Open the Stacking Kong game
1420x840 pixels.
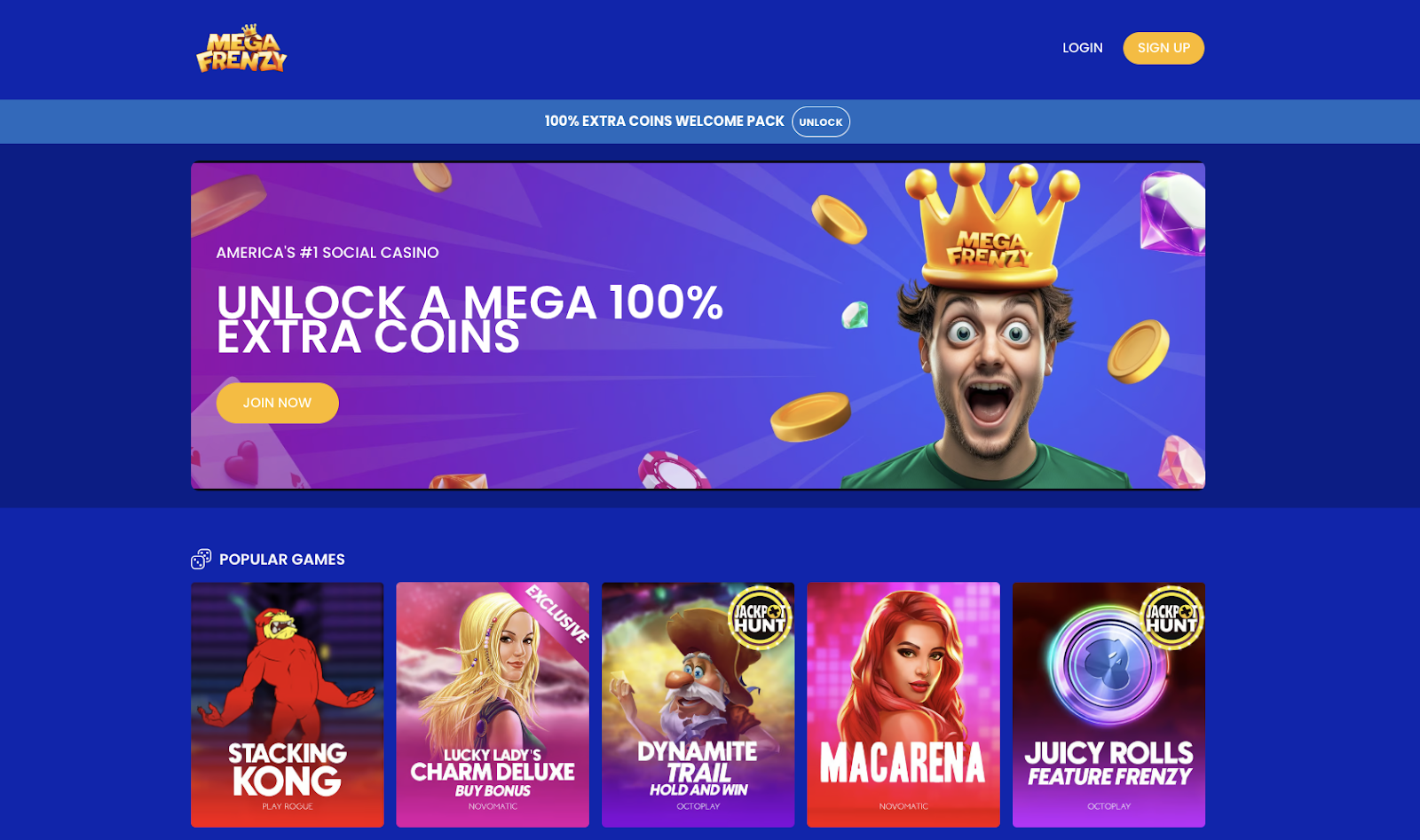[288, 704]
